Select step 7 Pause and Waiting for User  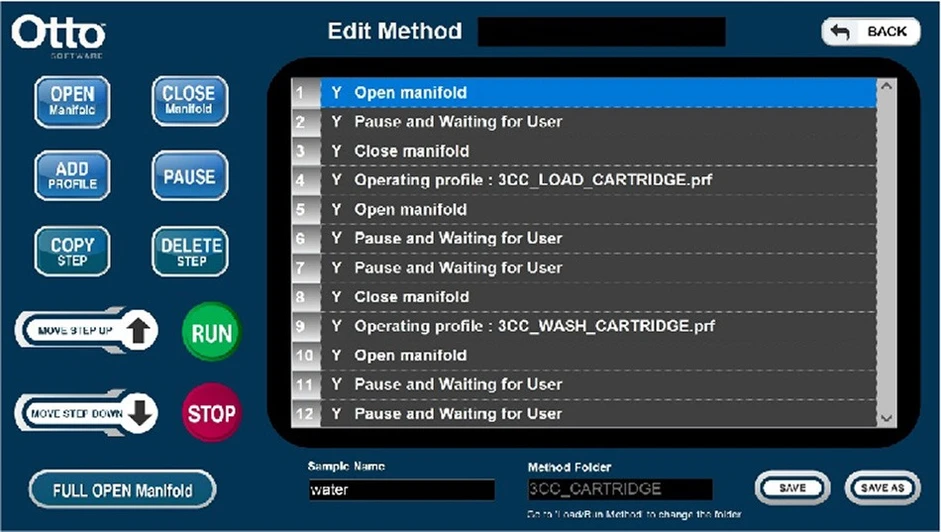coord(584,268)
